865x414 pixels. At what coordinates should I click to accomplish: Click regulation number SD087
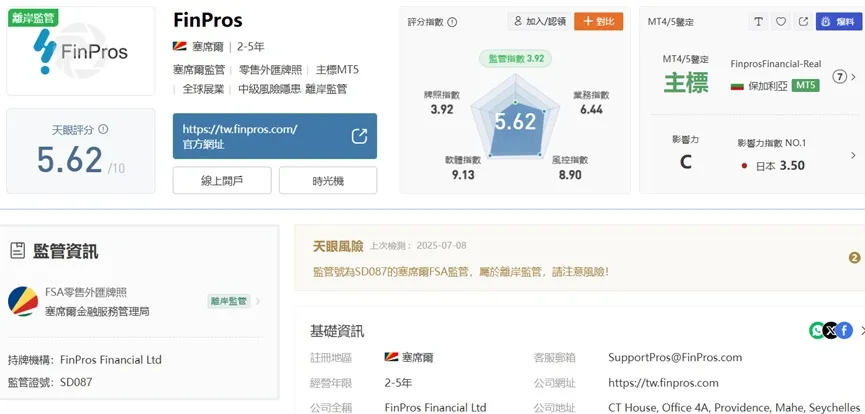coord(76,382)
